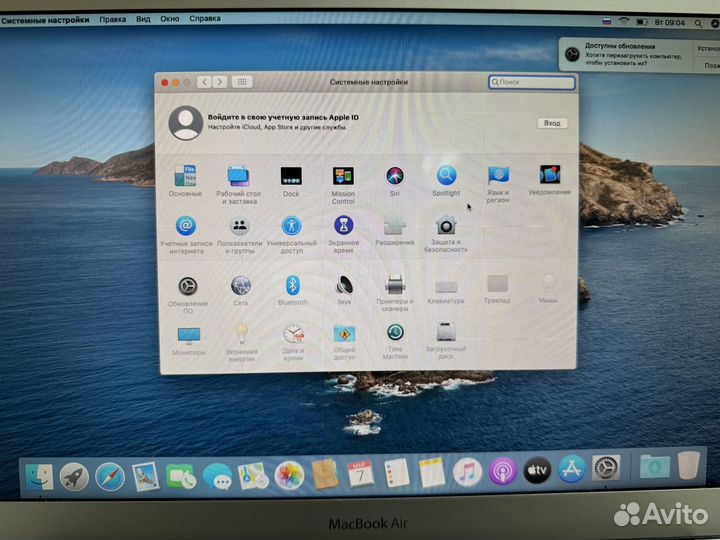Viewport: 720px width, 540px height.
Task: Open Siri preferences pane
Action: point(395,181)
